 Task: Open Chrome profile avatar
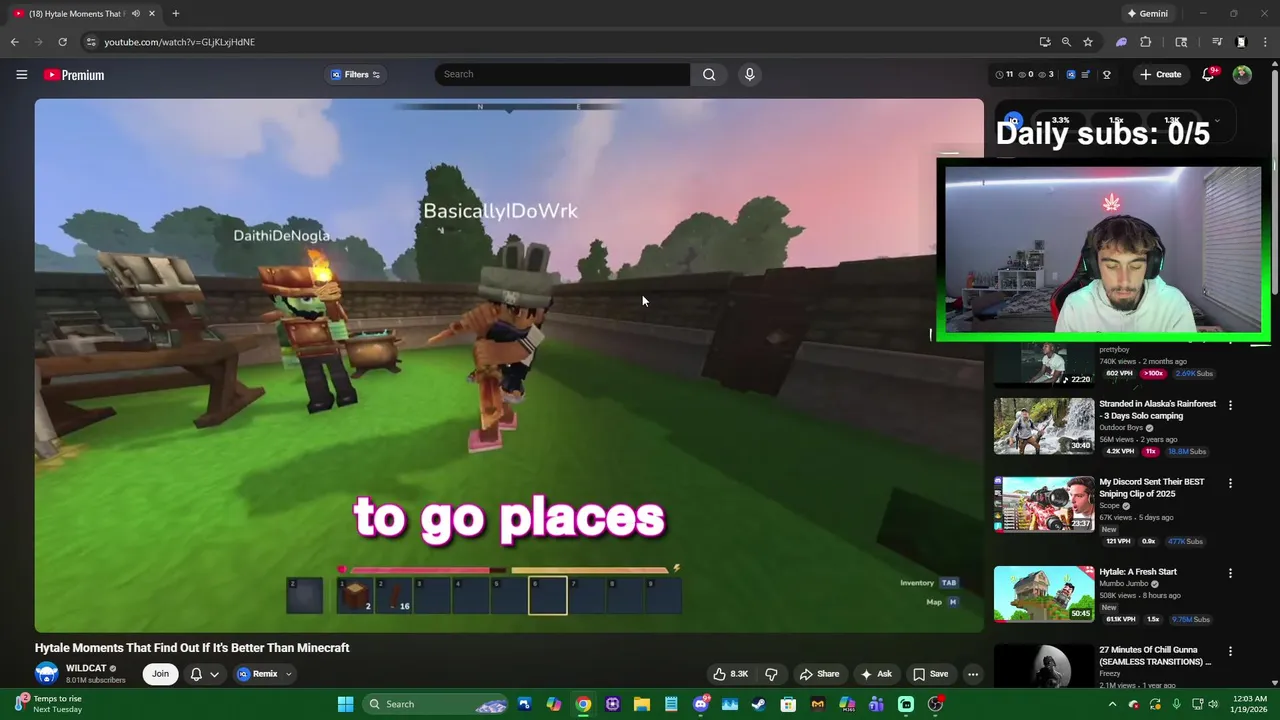[x=1241, y=42]
